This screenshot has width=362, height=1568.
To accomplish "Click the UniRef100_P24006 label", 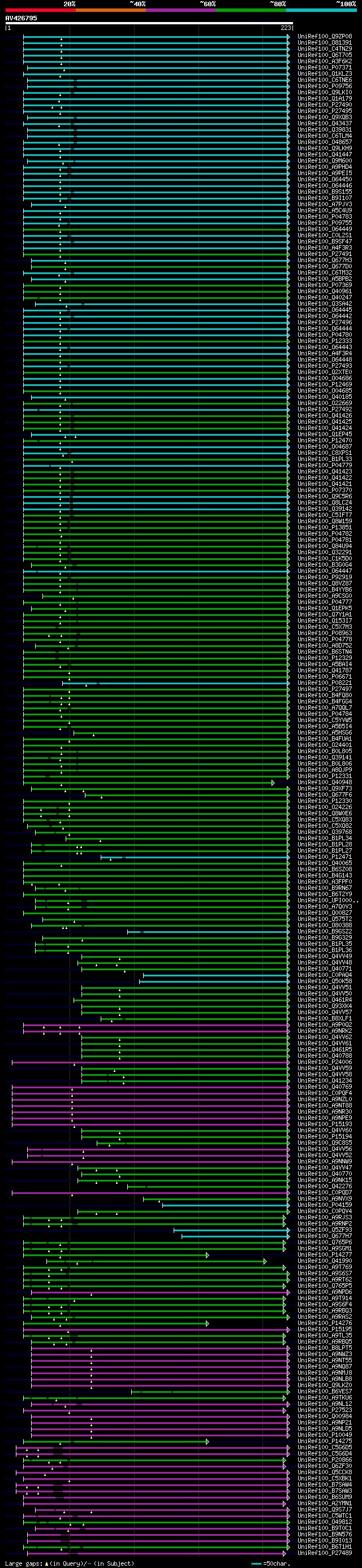I will point(325,1062).
